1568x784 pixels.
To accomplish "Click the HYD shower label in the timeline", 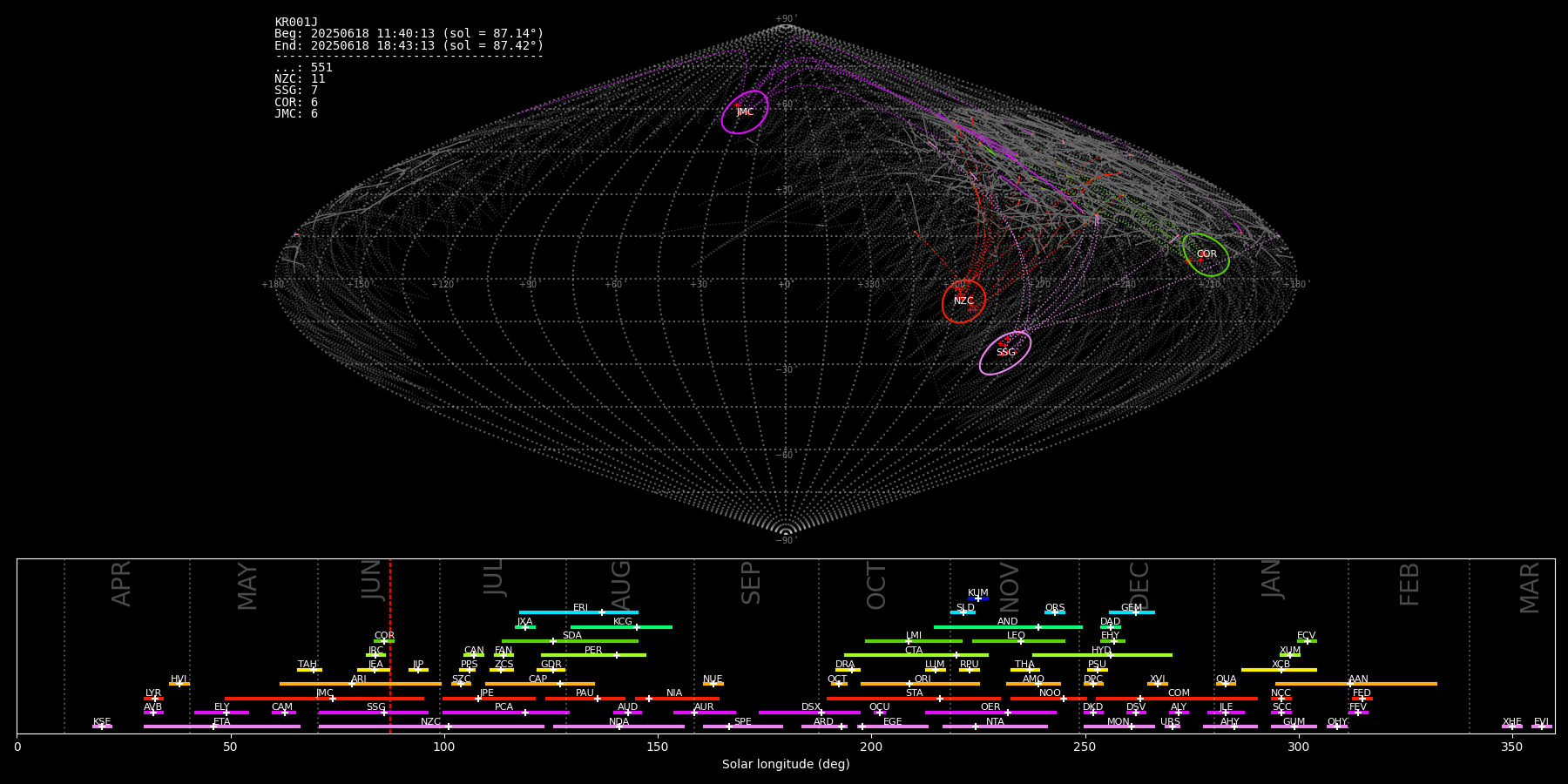I will tap(1101, 651).
